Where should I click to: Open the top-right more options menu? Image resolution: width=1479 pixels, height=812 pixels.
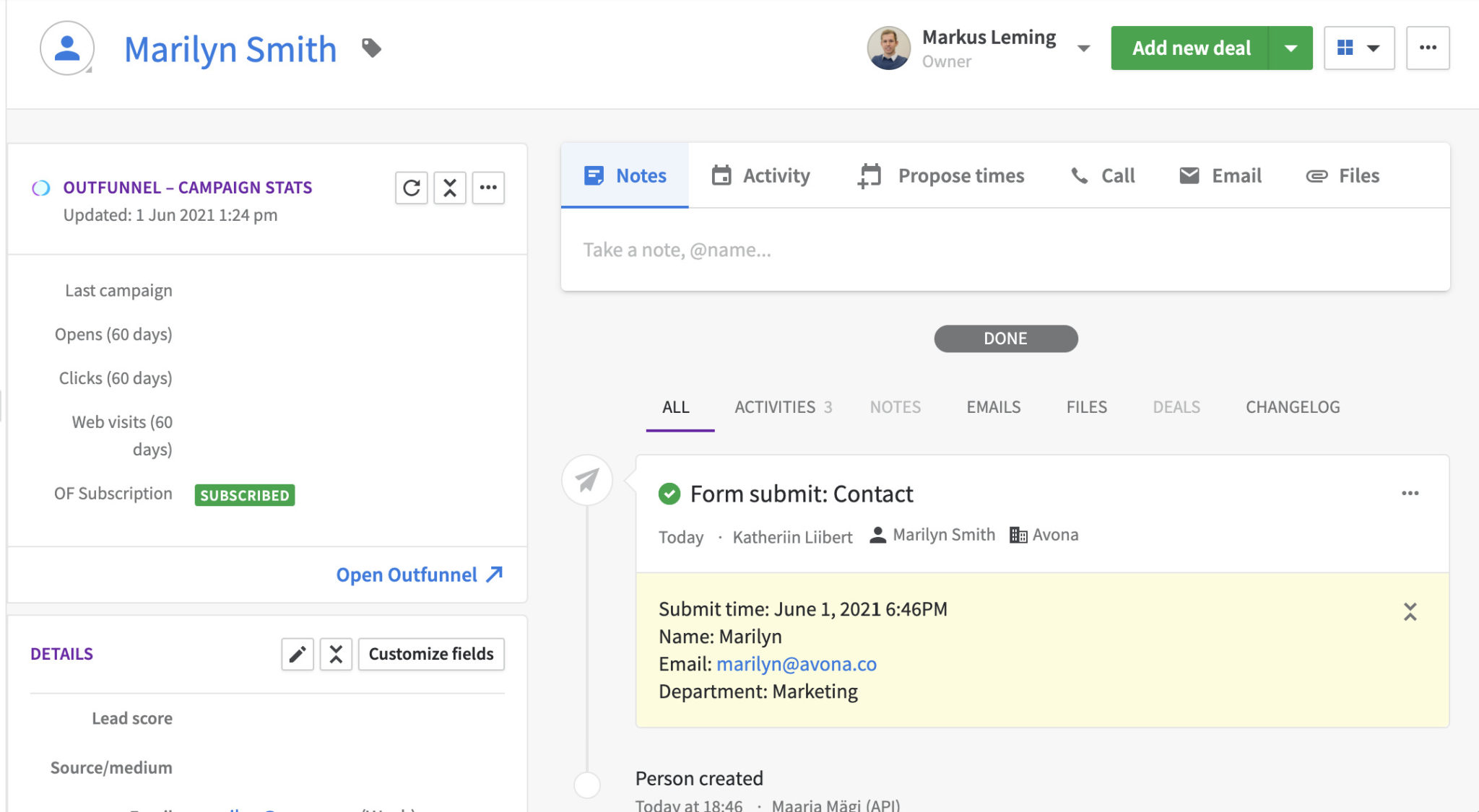[1428, 48]
